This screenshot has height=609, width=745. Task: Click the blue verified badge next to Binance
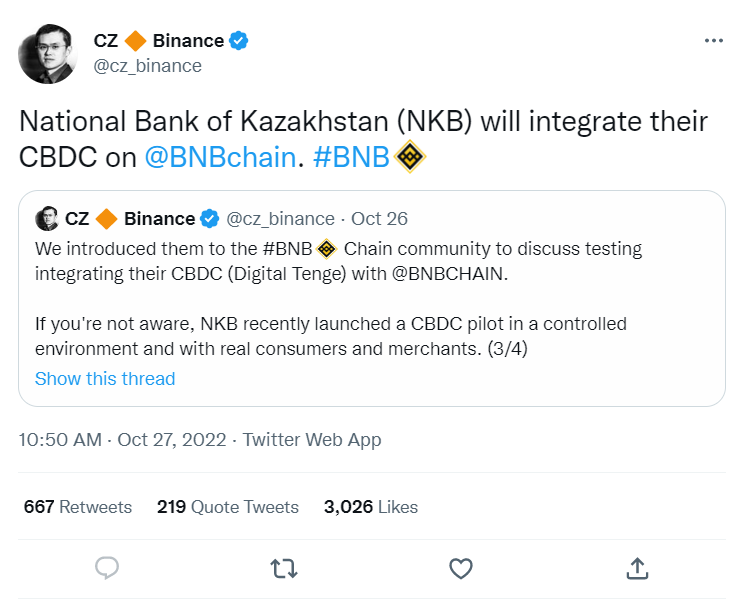click(x=240, y=41)
